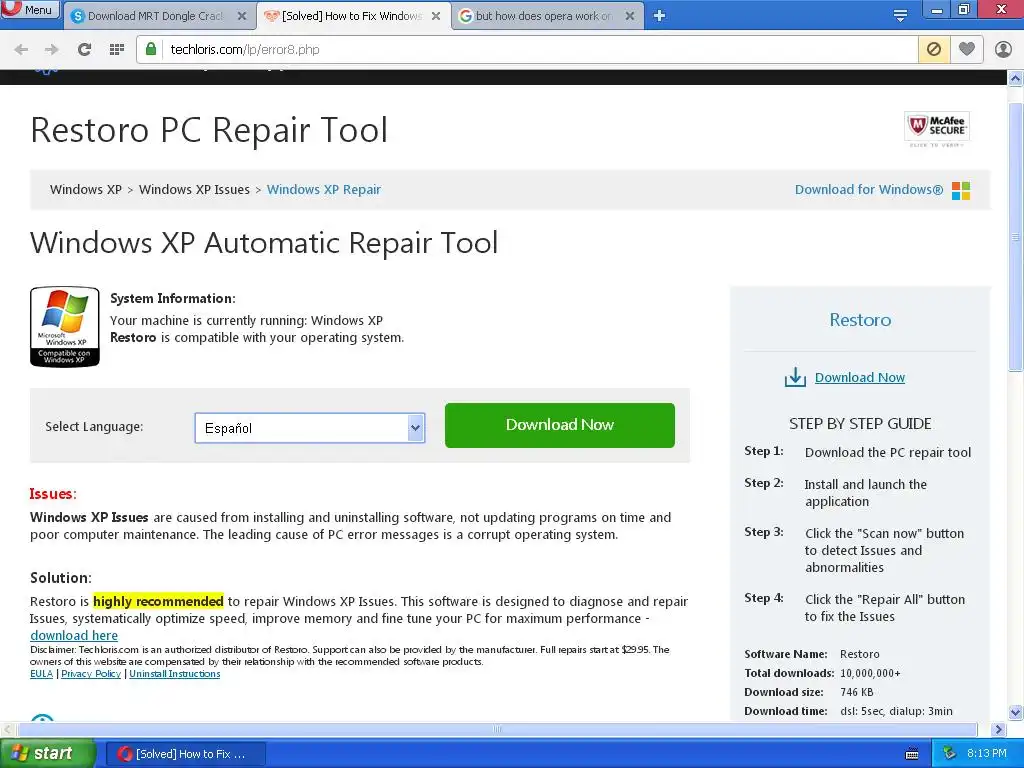Open the Uninstall Instructions link
This screenshot has width=1024, height=768.
[174, 674]
